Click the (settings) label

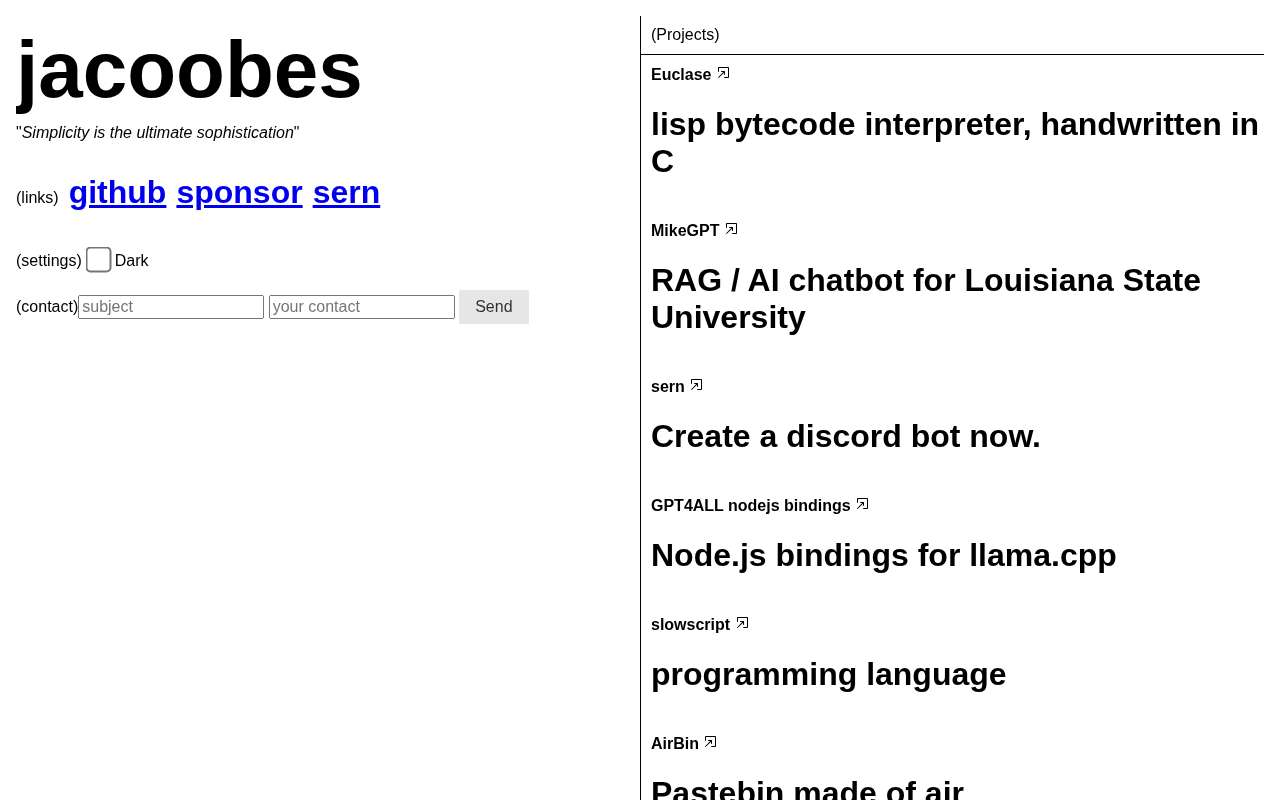49,261
